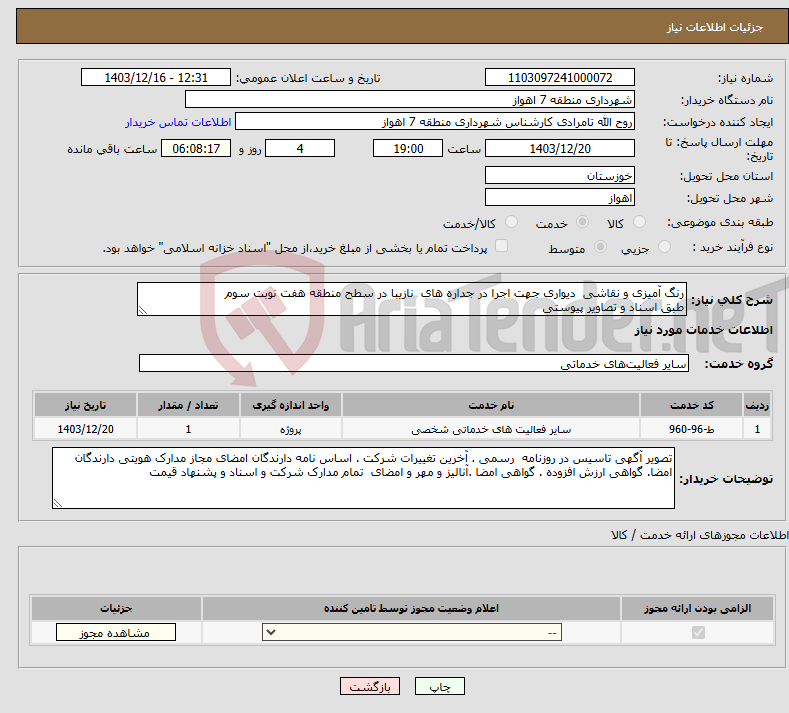789x713 pixels.
Task: Select the خدمت radio button
Action: 582,221
